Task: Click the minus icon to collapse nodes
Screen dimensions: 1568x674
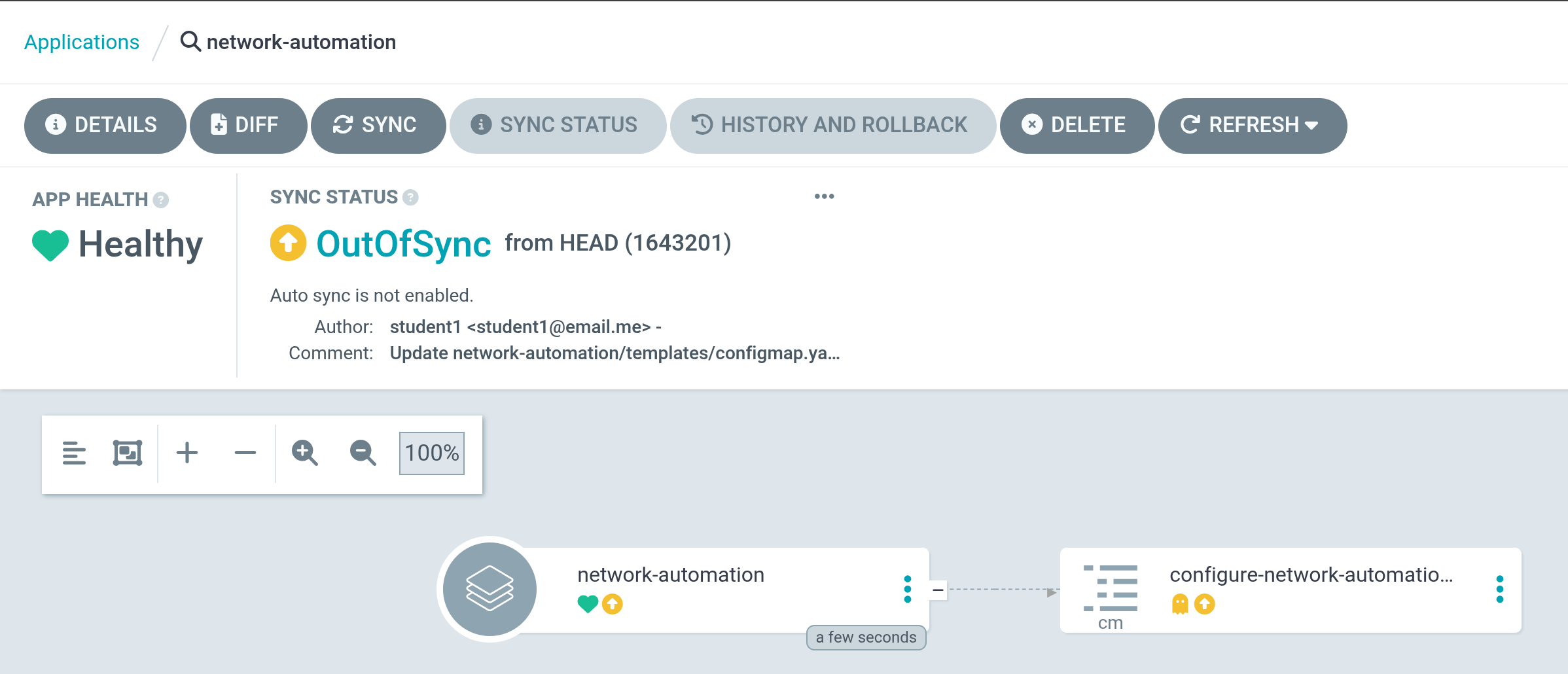Action: 245,453
